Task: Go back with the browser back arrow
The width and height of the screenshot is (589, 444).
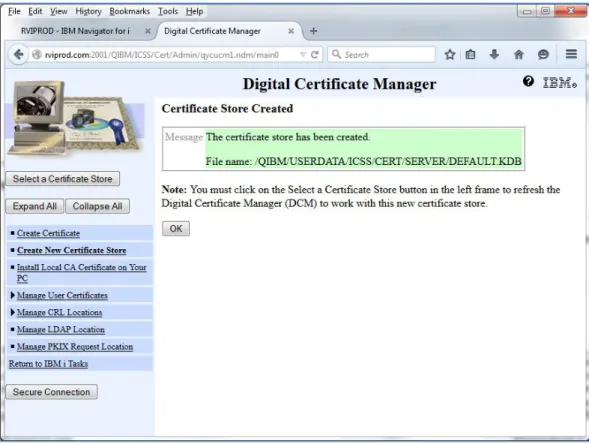Action: 18,55
